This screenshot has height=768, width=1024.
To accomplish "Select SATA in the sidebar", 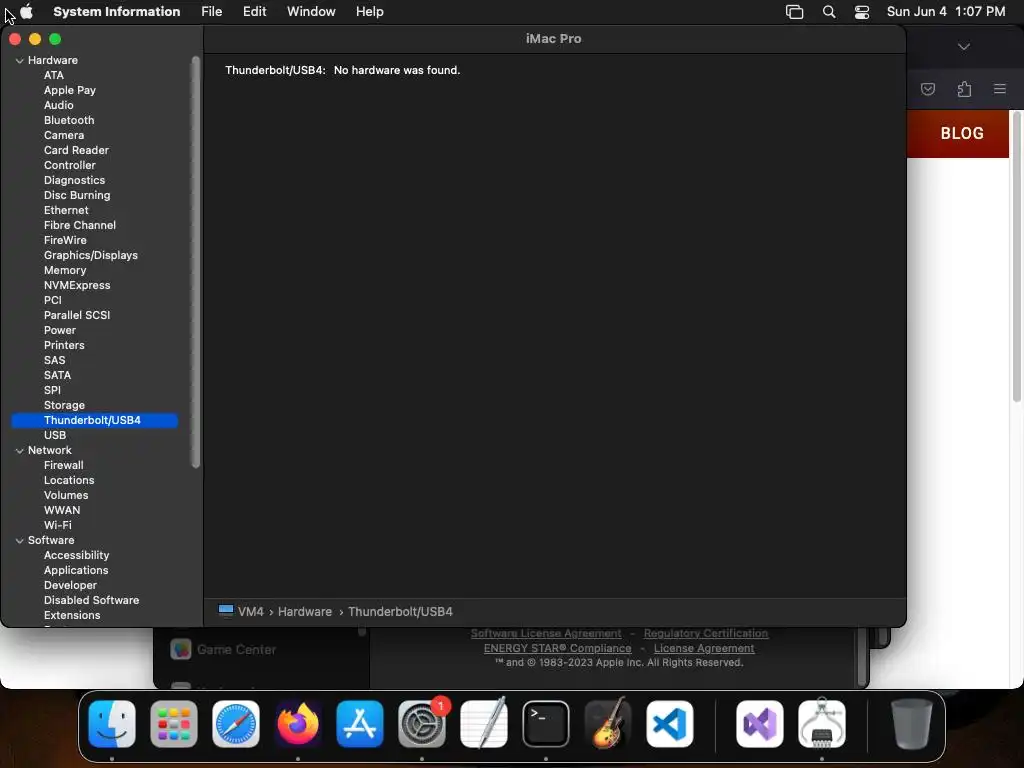I will [57, 376].
